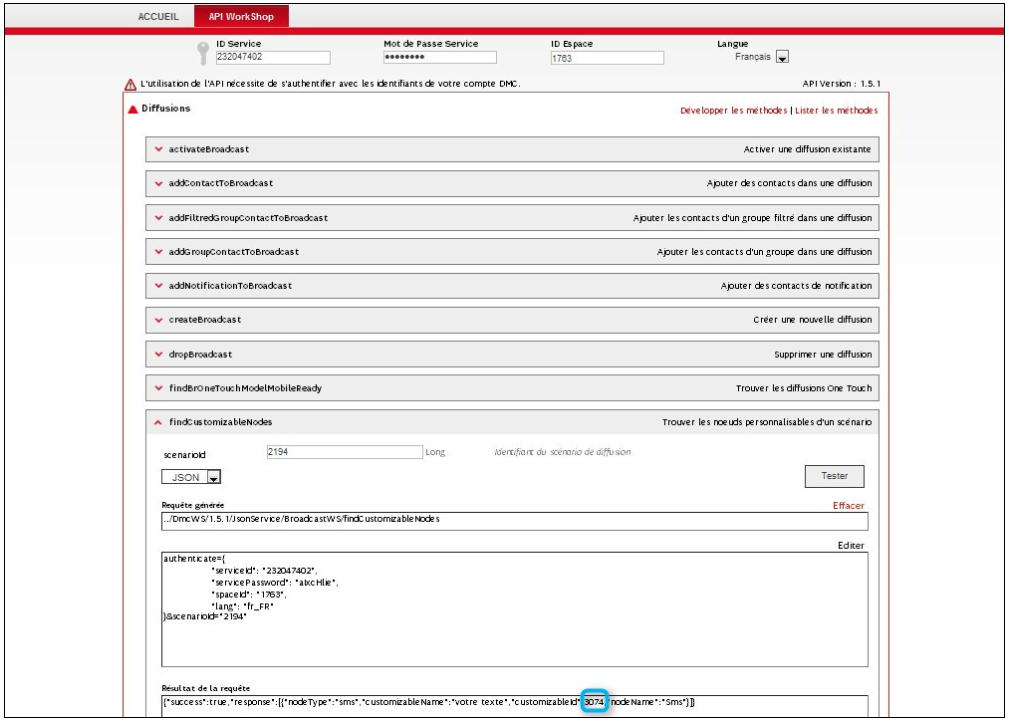Click 'Supprimer une diffusion' description
Screen dimensions: 1009x722
click(x=822, y=355)
